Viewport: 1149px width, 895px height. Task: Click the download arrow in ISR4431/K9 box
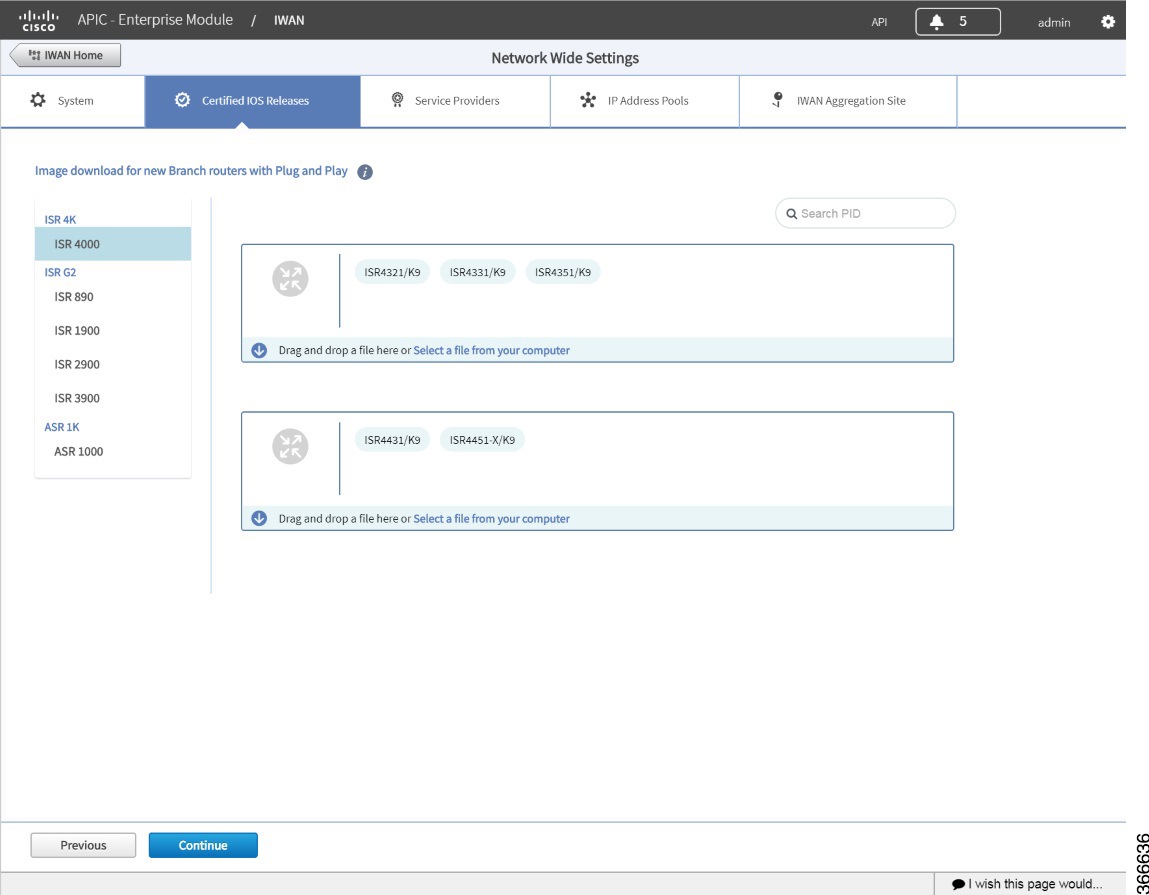[259, 518]
